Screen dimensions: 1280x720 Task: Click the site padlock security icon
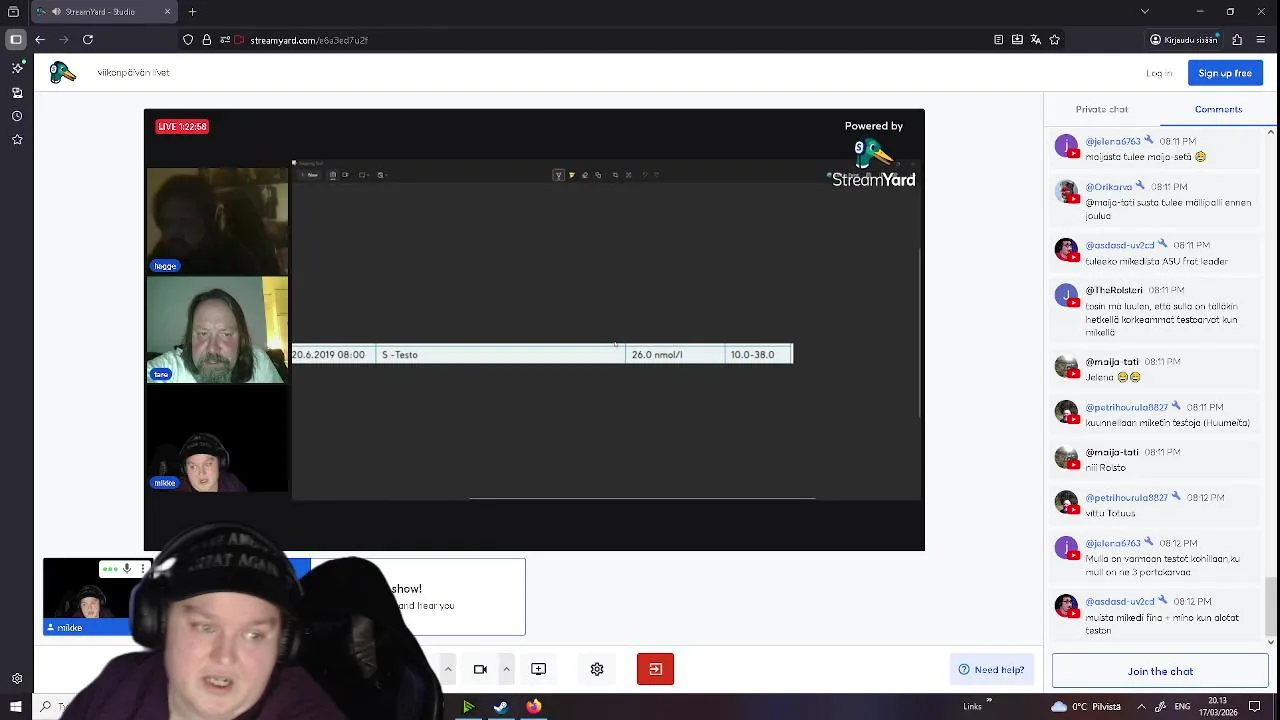(x=207, y=40)
